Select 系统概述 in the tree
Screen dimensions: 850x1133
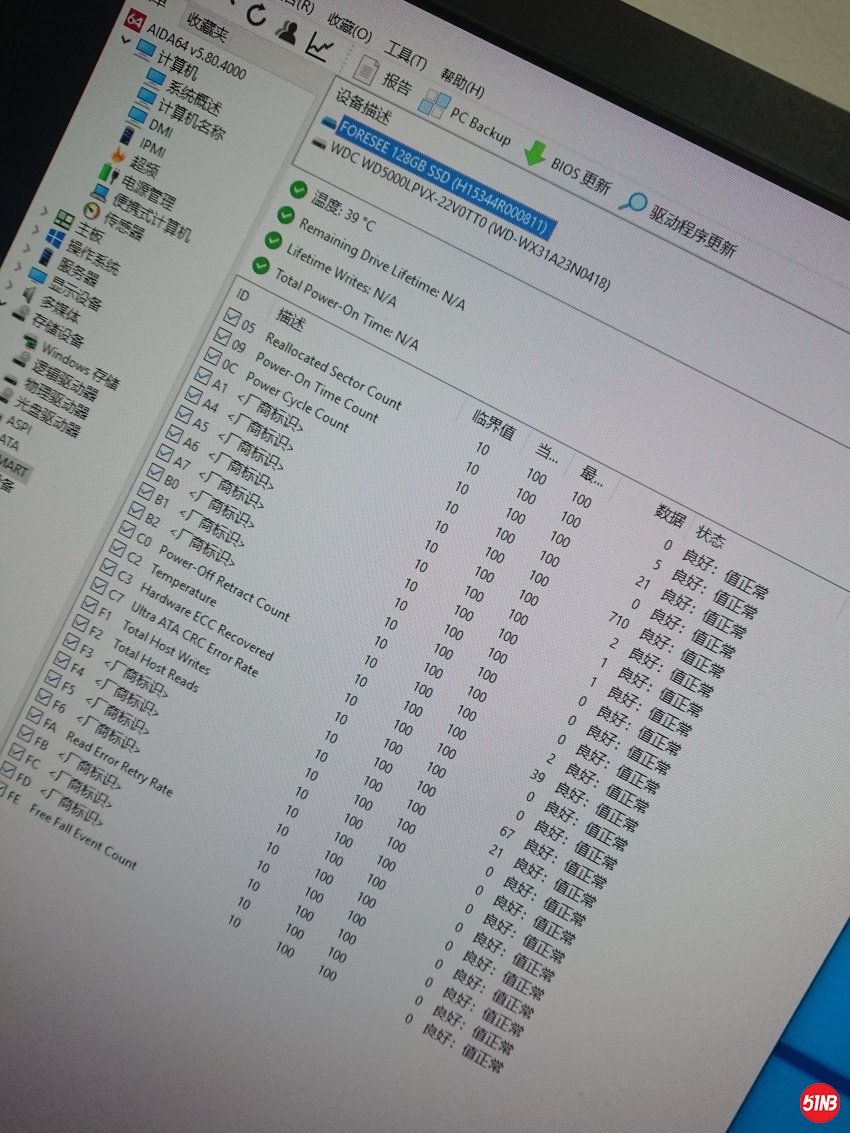[194, 98]
